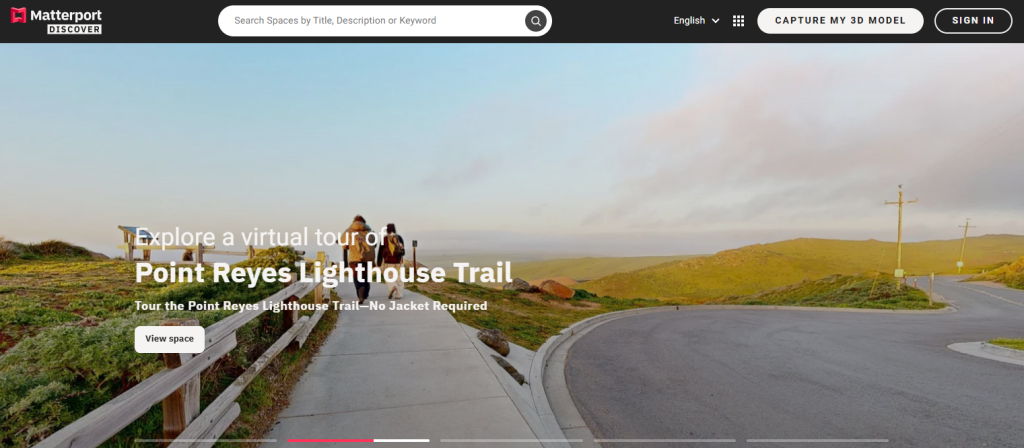Click the red Matterport logo icon
Image resolution: width=1024 pixels, height=448 pixels.
pyautogui.click(x=19, y=15)
